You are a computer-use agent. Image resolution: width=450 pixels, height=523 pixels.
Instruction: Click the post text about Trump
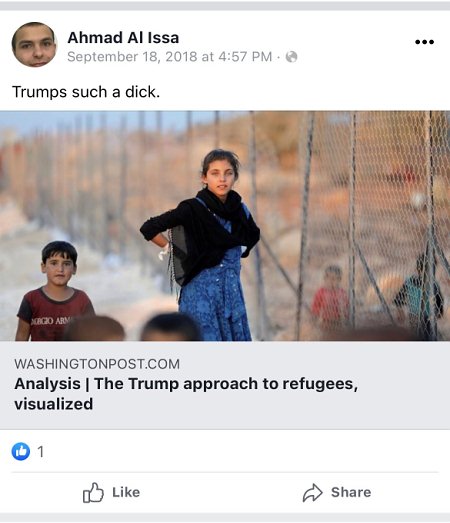coord(86,92)
